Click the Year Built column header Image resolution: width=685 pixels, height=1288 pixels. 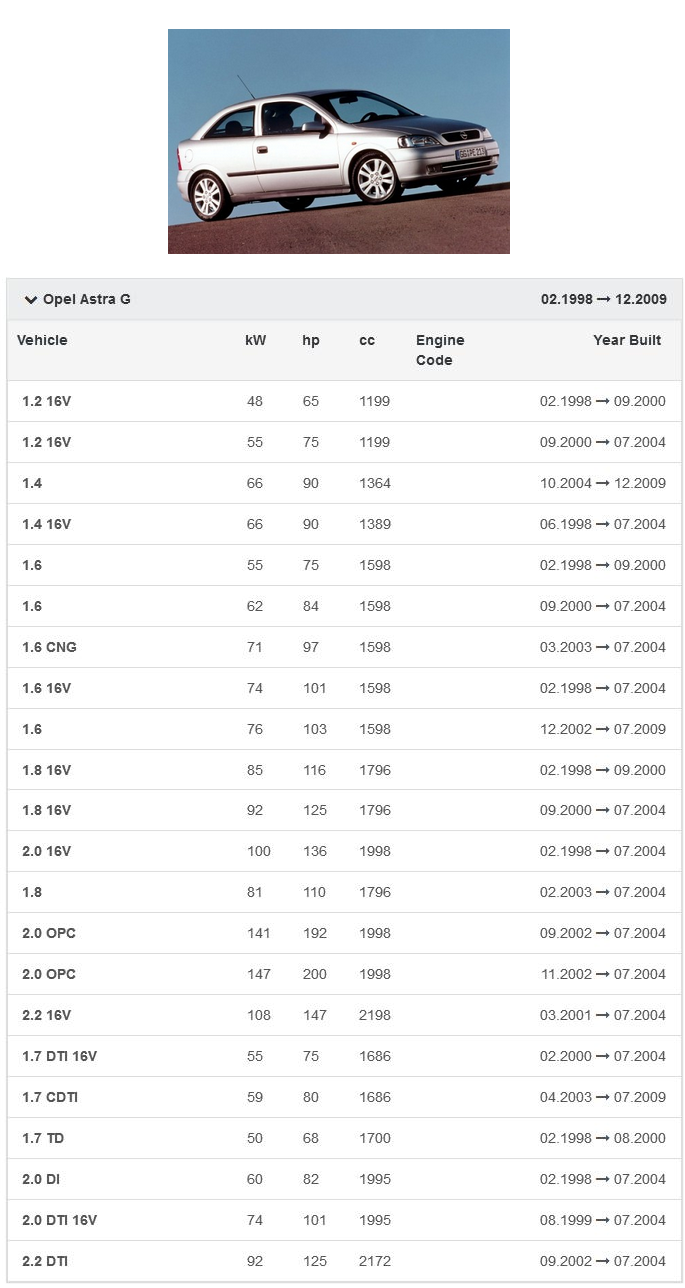pyautogui.click(x=626, y=340)
